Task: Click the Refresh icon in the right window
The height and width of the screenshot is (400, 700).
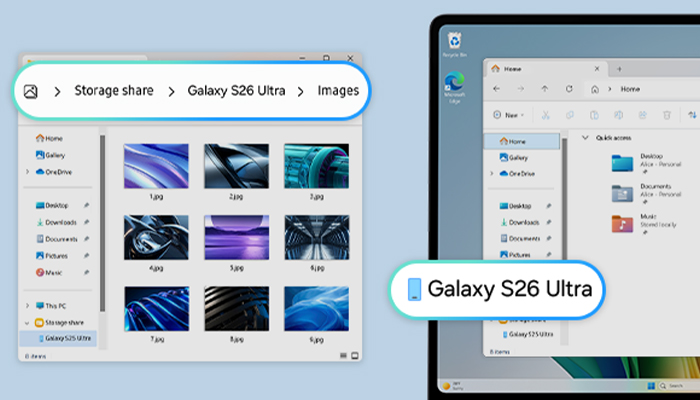Action: [568, 89]
